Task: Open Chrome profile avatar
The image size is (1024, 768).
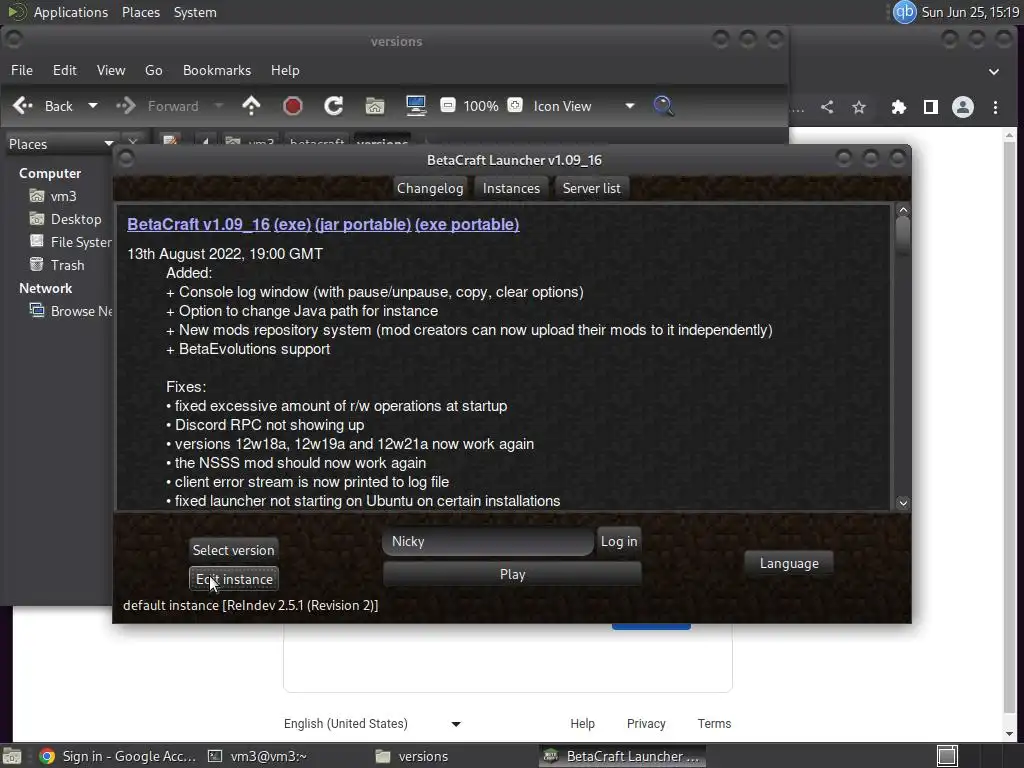Action: point(963,107)
